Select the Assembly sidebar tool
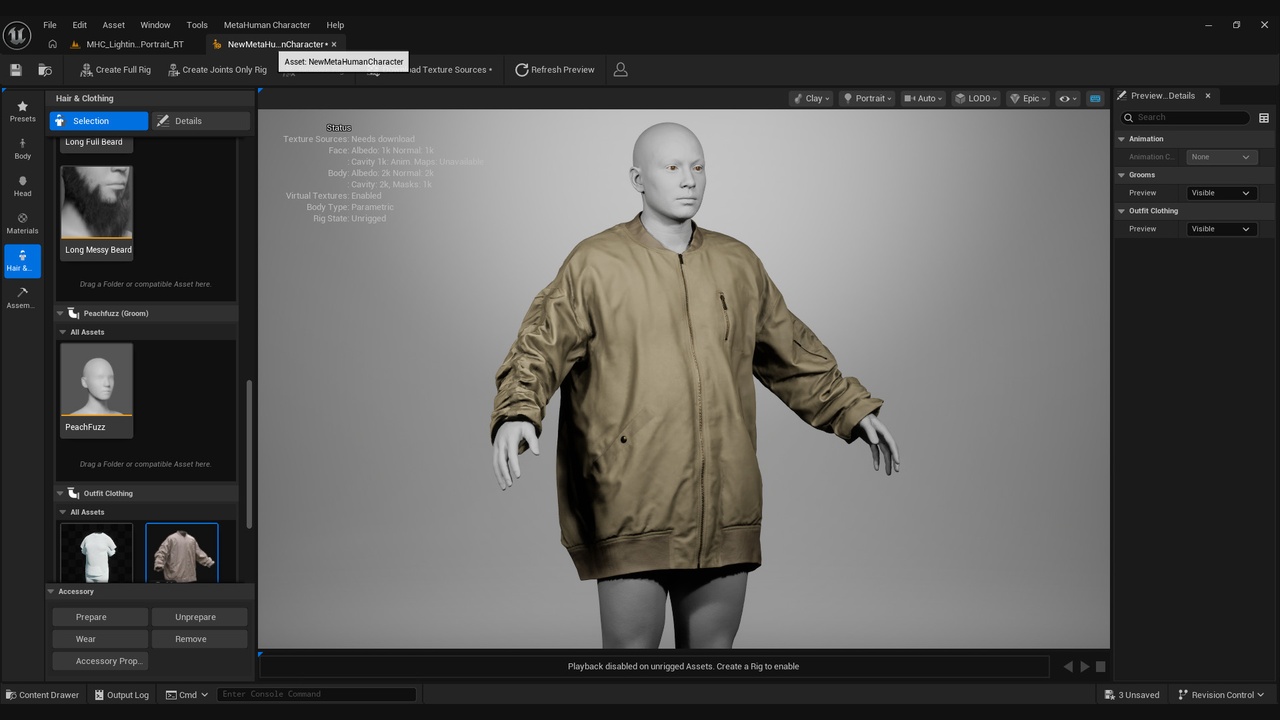The width and height of the screenshot is (1280, 720). pyautogui.click(x=22, y=298)
